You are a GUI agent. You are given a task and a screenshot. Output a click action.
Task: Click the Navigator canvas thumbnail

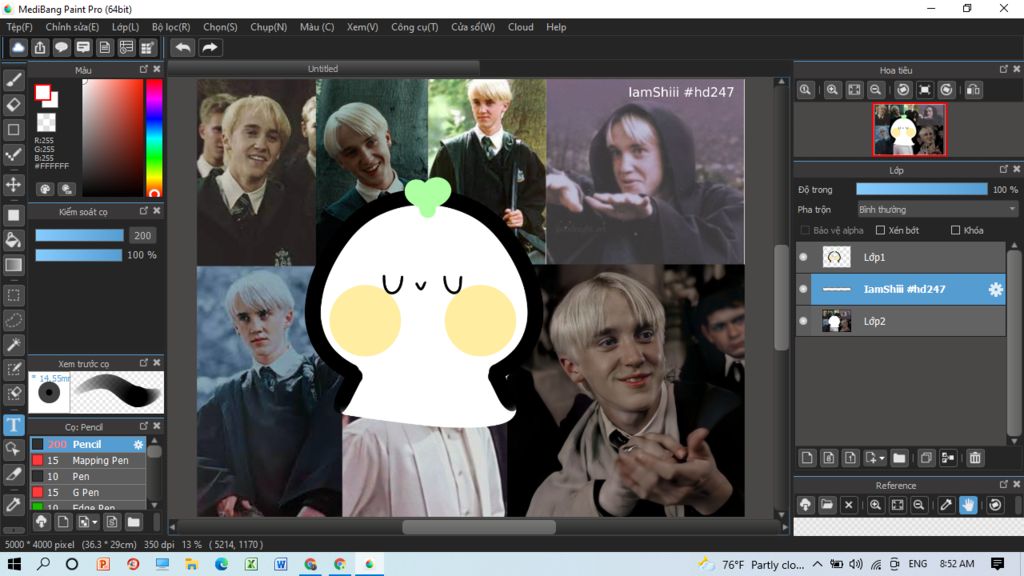coord(909,130)
